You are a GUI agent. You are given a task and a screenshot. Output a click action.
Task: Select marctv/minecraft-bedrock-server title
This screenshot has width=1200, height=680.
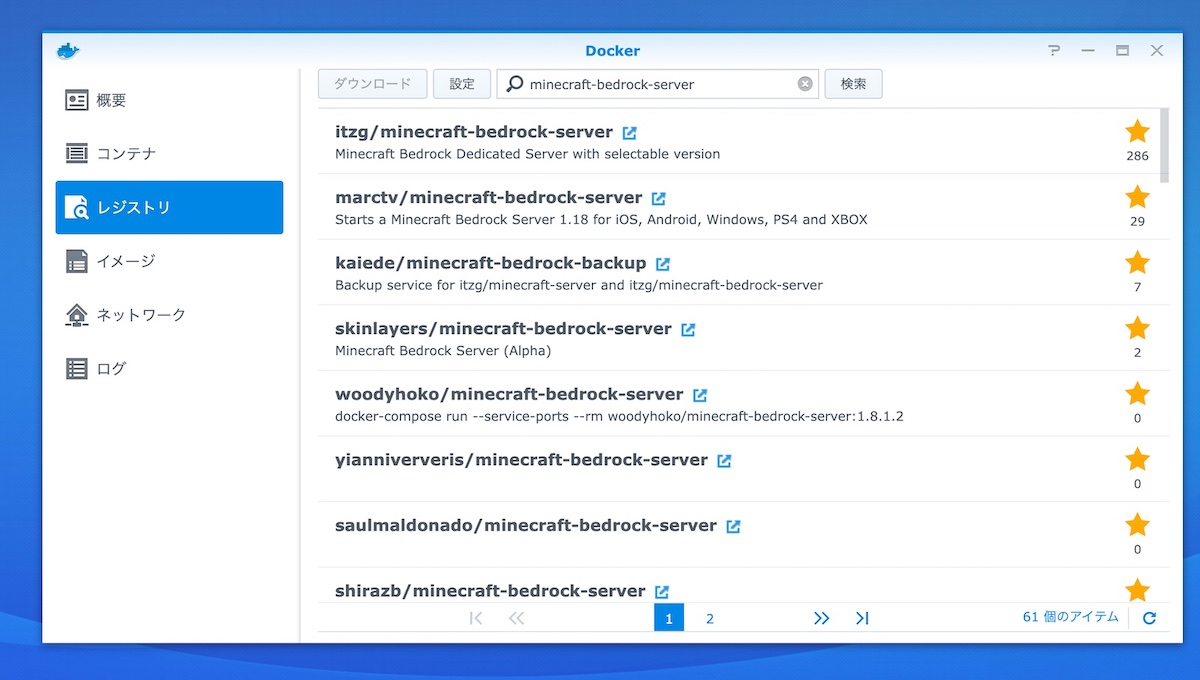488,197
